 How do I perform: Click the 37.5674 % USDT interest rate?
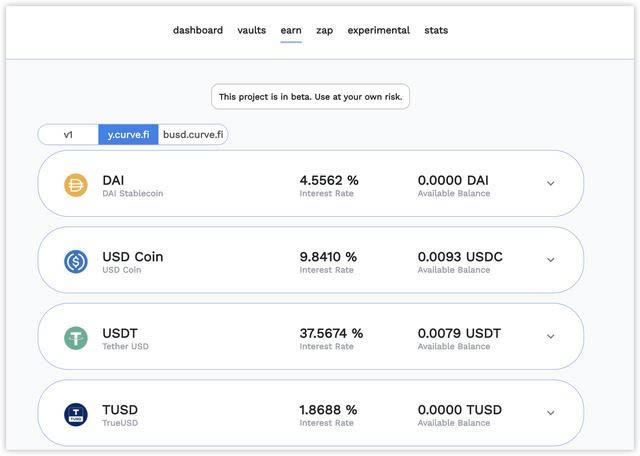coord(331,334)
